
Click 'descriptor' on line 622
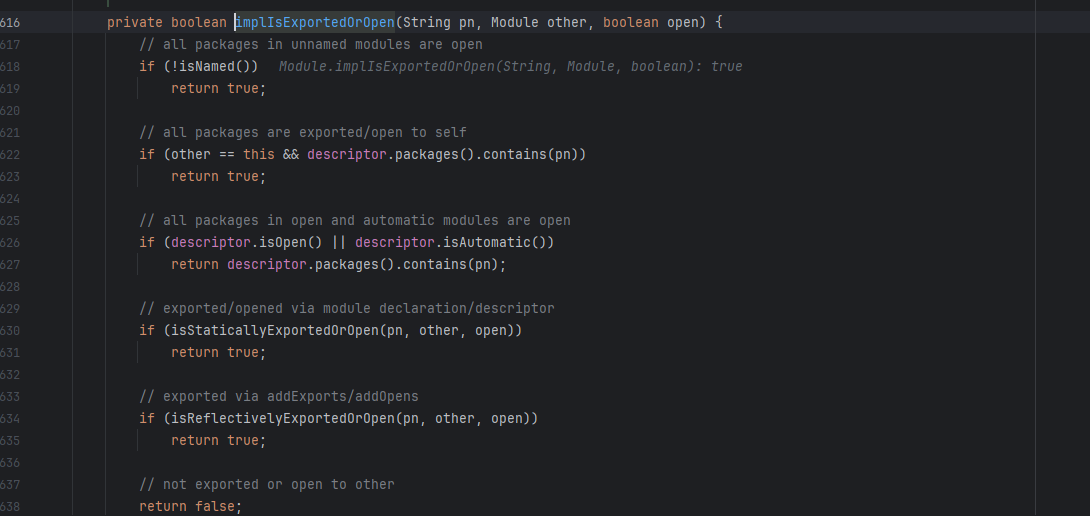click(x=347, y=154)
